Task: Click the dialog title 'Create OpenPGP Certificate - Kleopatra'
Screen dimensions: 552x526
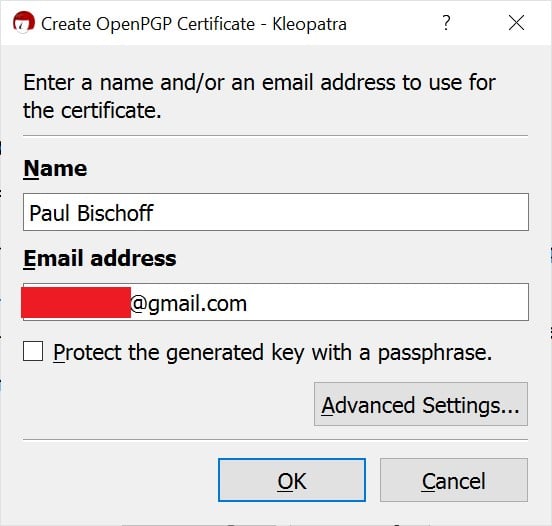Action: click(194, 24)
